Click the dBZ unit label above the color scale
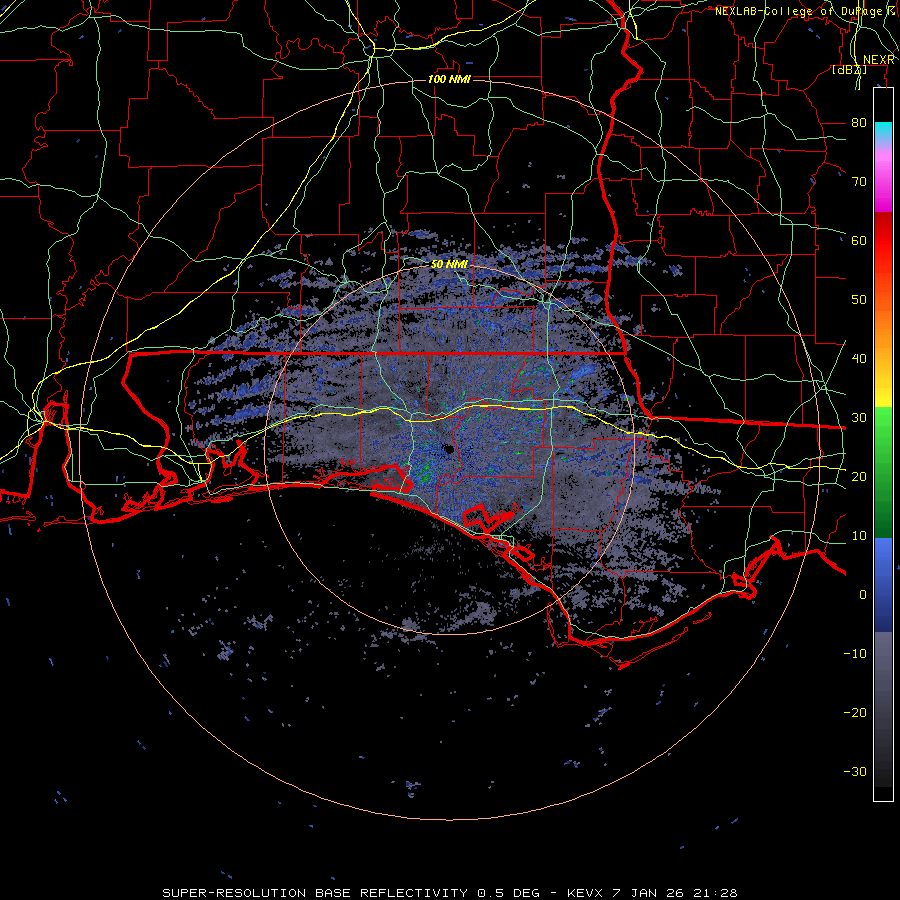Viewport: 900px width, 900px height. pos(849,70)
